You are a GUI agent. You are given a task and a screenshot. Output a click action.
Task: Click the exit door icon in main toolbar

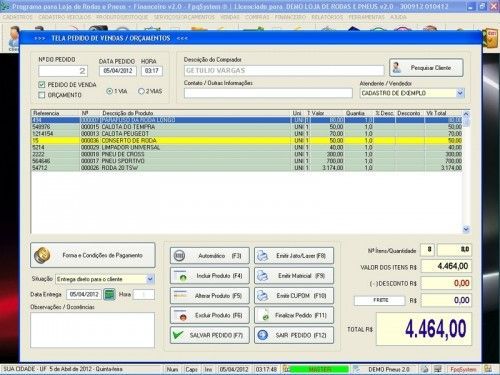tap(491, 39)
